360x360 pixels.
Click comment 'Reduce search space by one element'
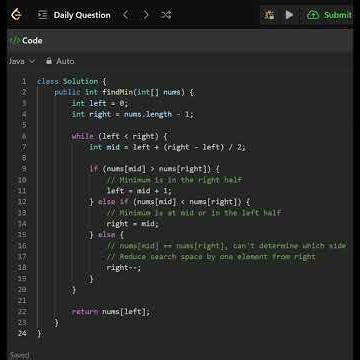(x=211, y=257)
